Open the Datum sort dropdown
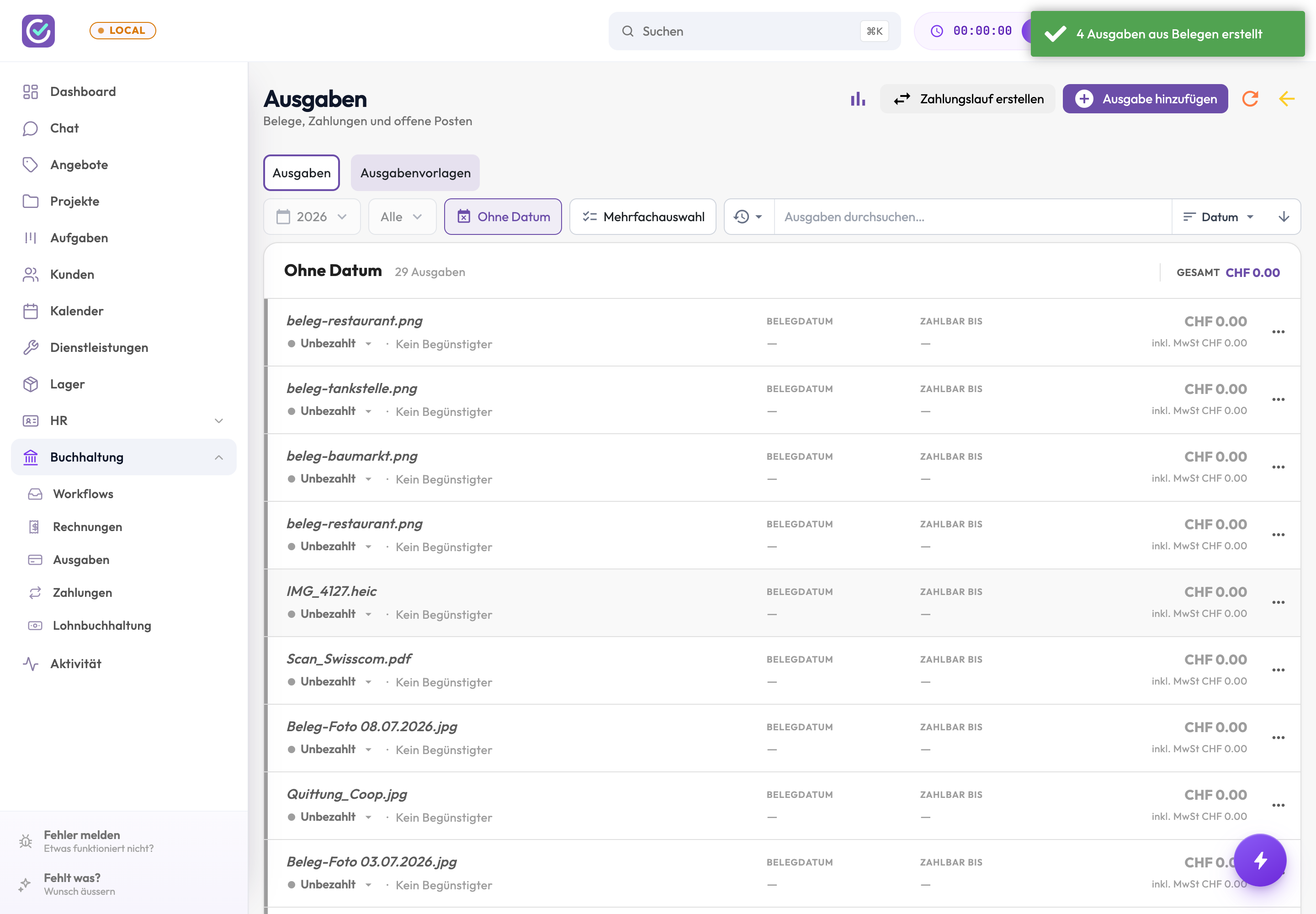The height and width of the screenshot is (914, 1316). point(1219,217)
